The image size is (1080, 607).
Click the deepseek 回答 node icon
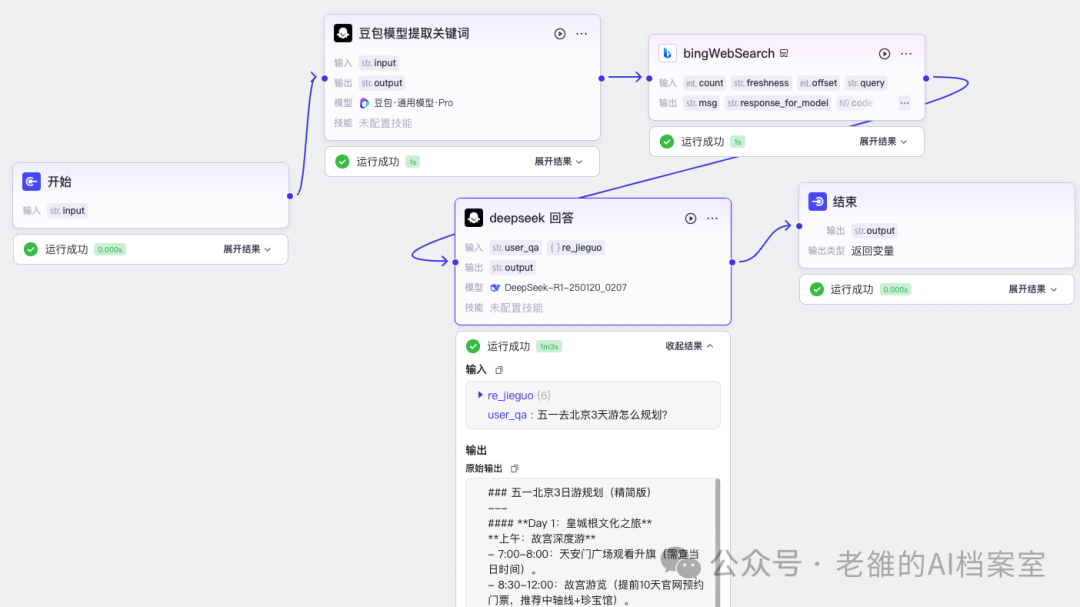(x=474, y=218)
